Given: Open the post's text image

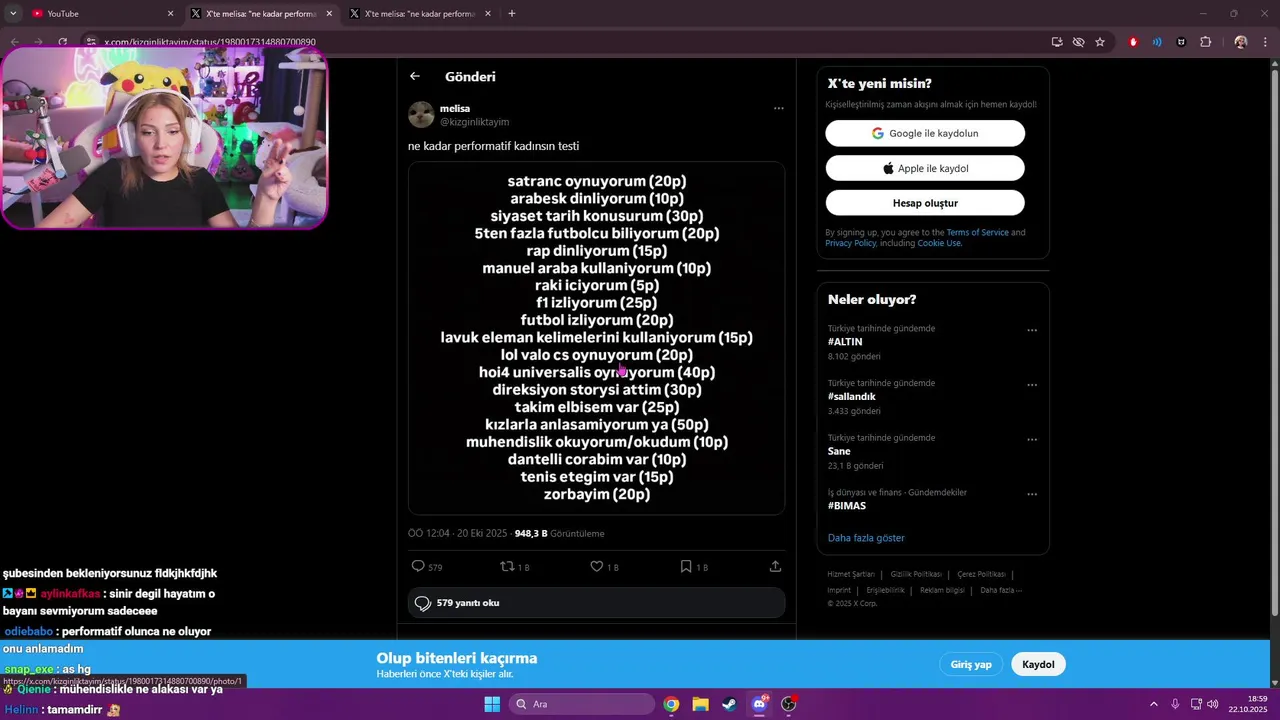Looking at the screenshot, I should point(596,338).
